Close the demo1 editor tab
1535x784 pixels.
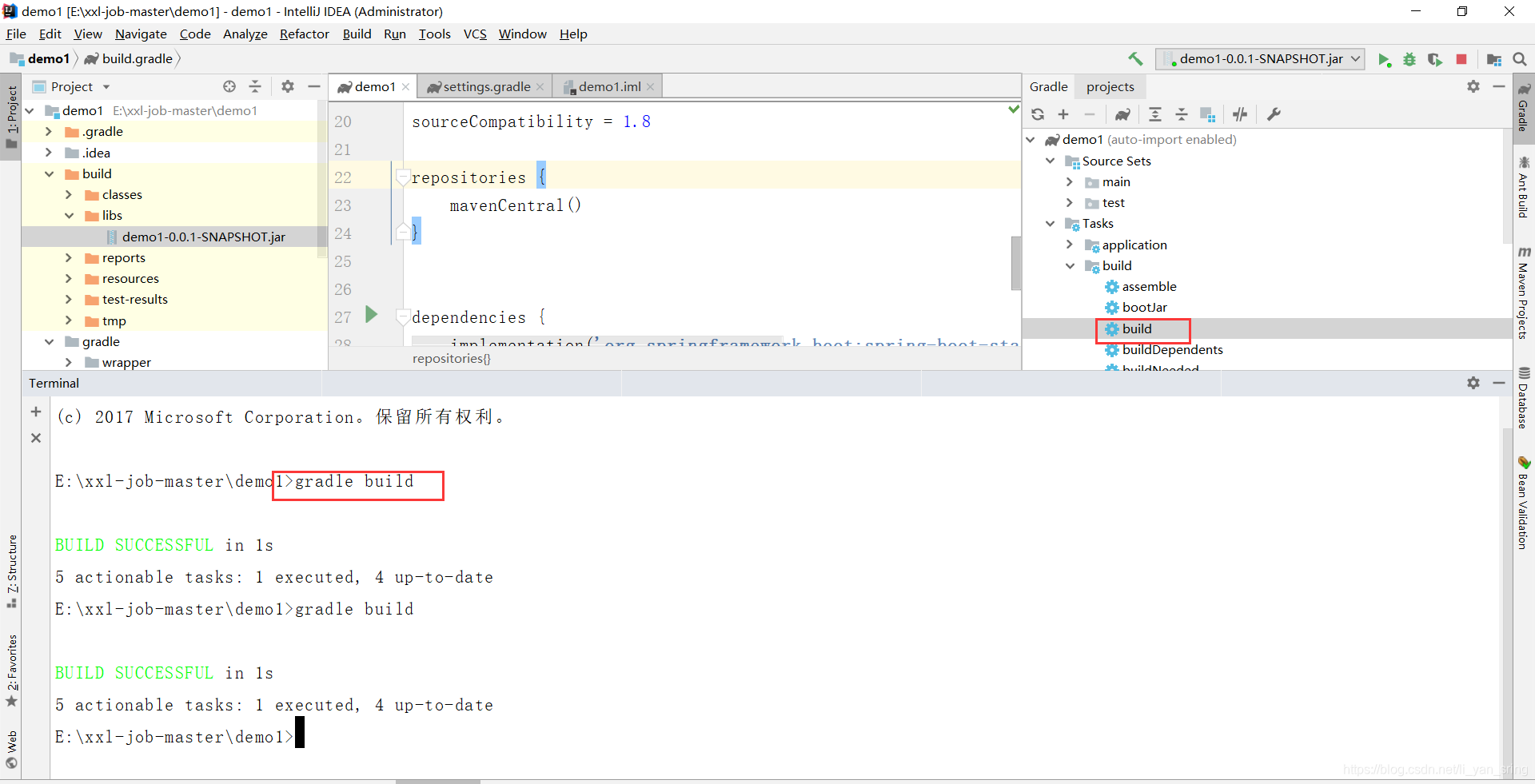(406, 87)
